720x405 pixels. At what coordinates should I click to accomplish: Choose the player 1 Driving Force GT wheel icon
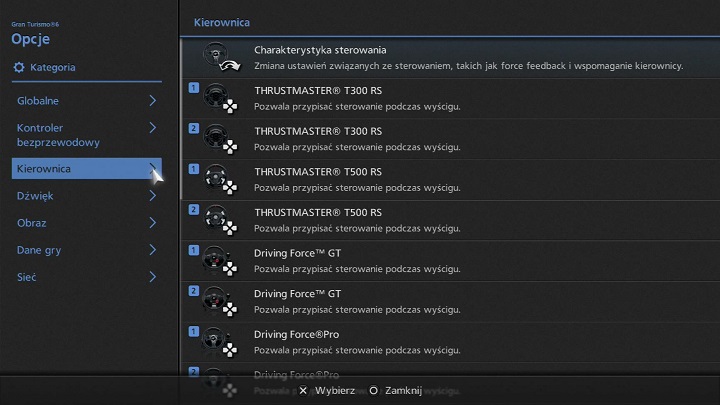coord(214,260)
